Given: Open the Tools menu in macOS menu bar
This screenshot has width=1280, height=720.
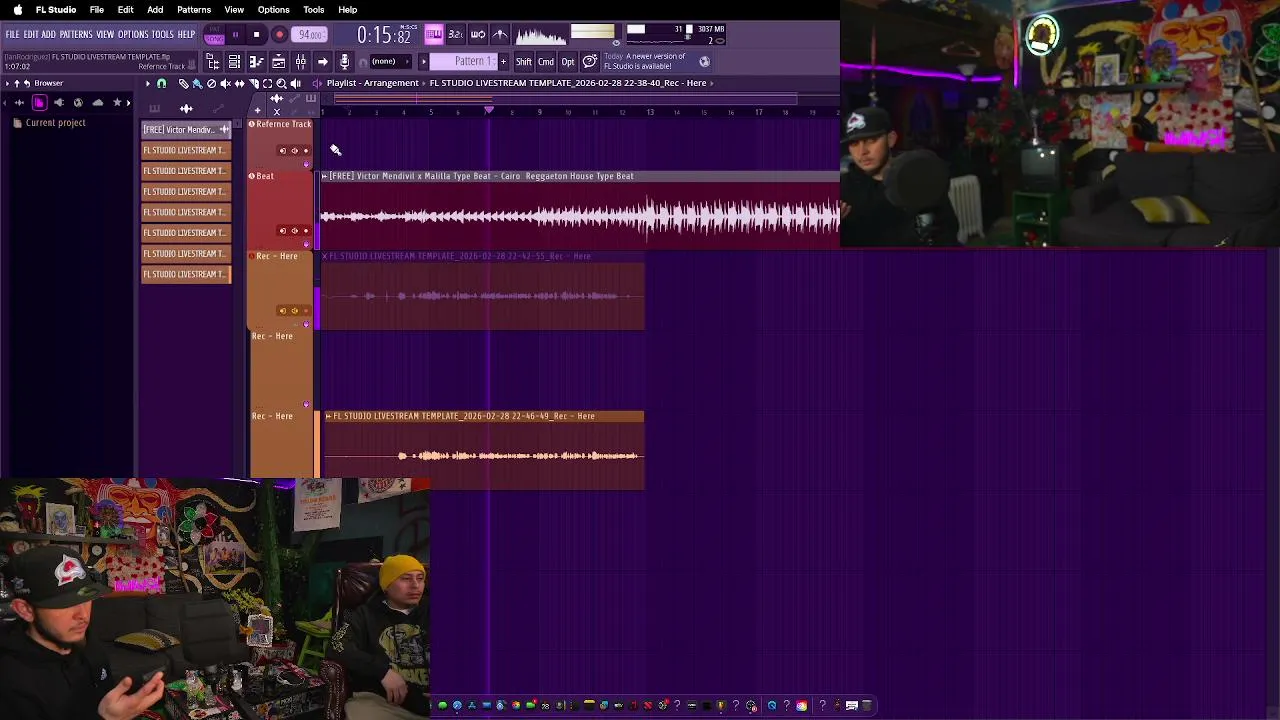Looking at the screenshot, I should [313, 10].
